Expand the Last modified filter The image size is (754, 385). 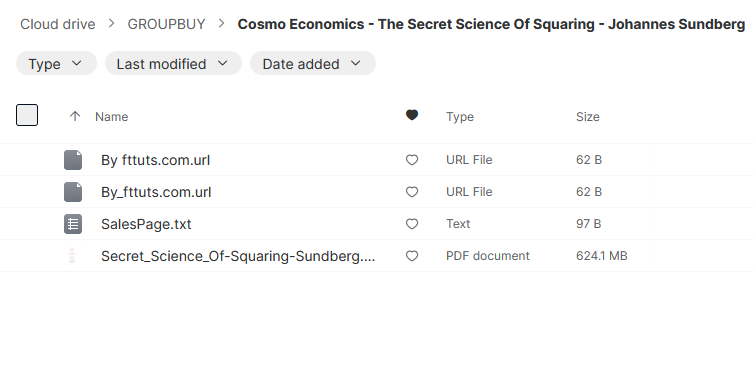[173, 63]
